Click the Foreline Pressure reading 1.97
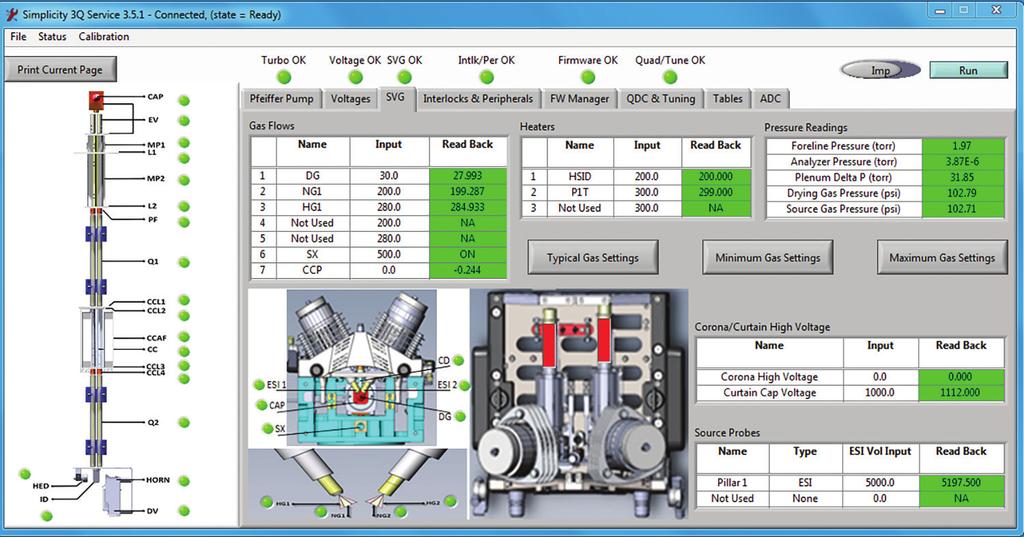The width and height of the screenshot is (1024, 537). 962,146
